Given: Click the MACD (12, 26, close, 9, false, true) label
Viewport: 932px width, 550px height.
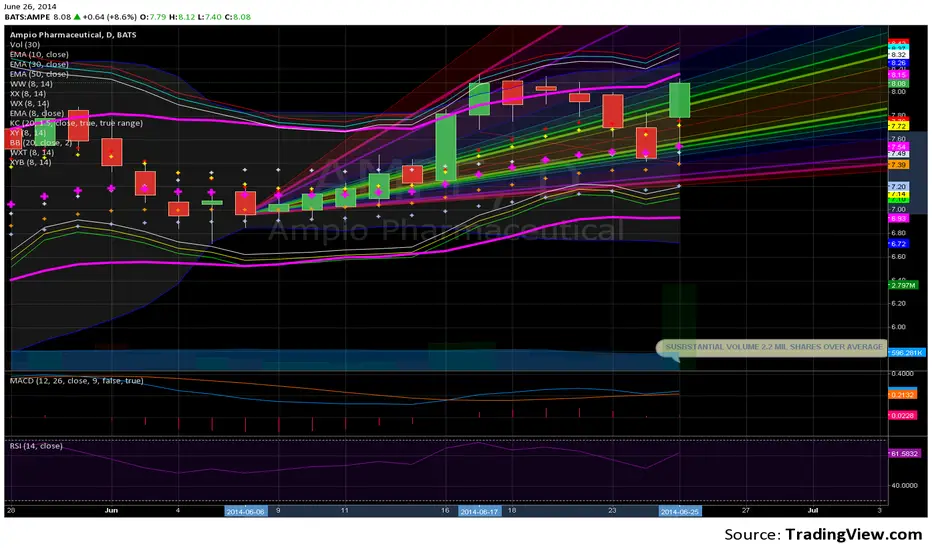Looking at the screenshot, I should click(76, 381).
